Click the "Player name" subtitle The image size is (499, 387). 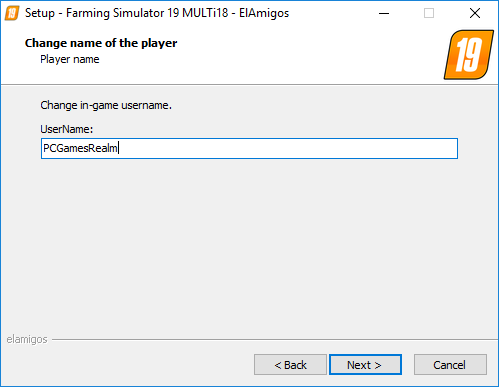[70, 59]
